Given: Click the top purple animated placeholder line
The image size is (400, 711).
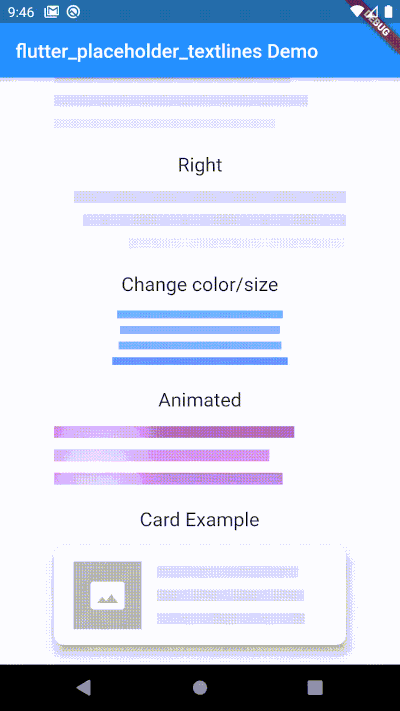Looking at the screenshot, I should click(174, 432).
